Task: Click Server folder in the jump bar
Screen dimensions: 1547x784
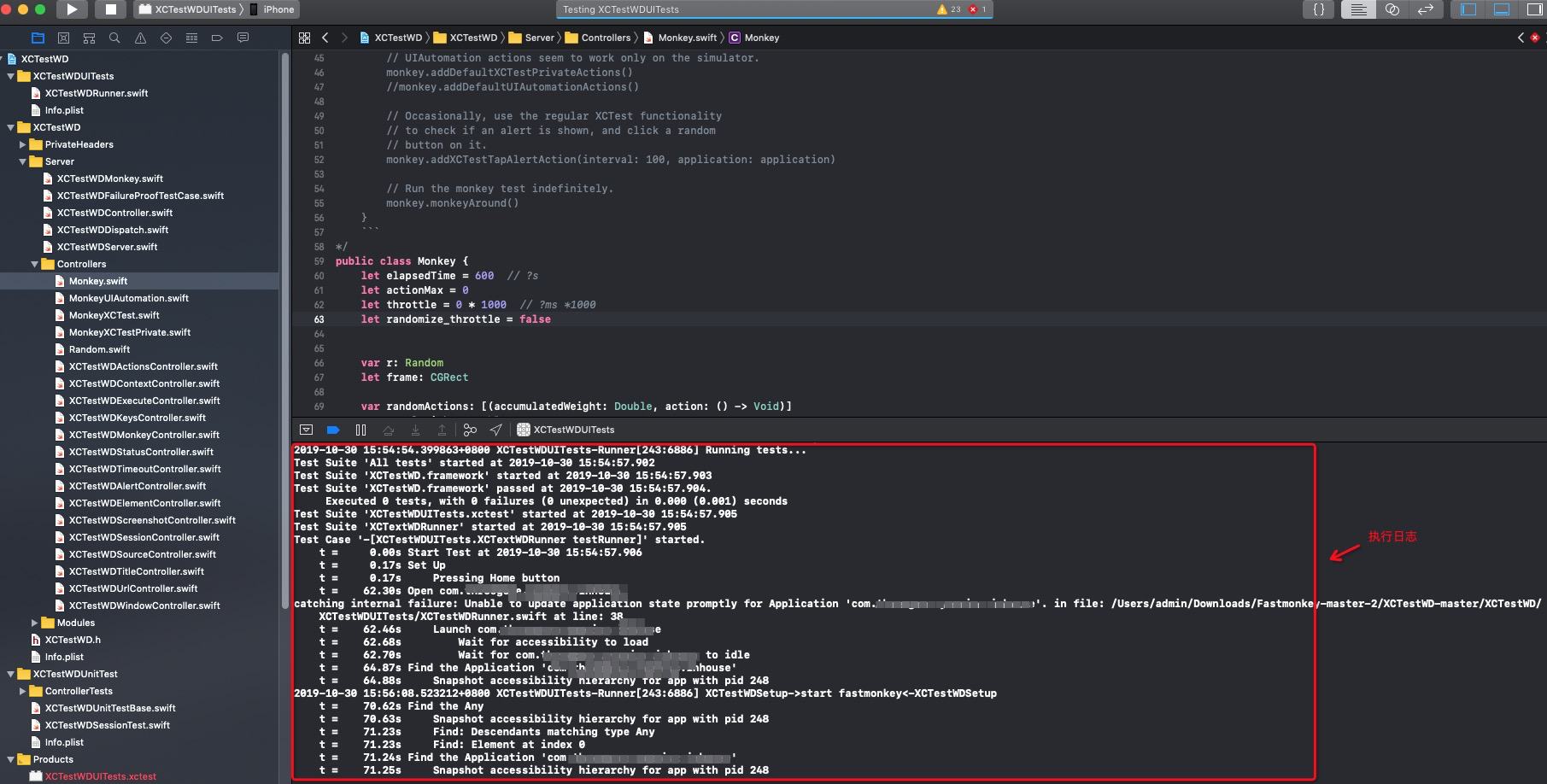Action: click(x=531, y=38)
